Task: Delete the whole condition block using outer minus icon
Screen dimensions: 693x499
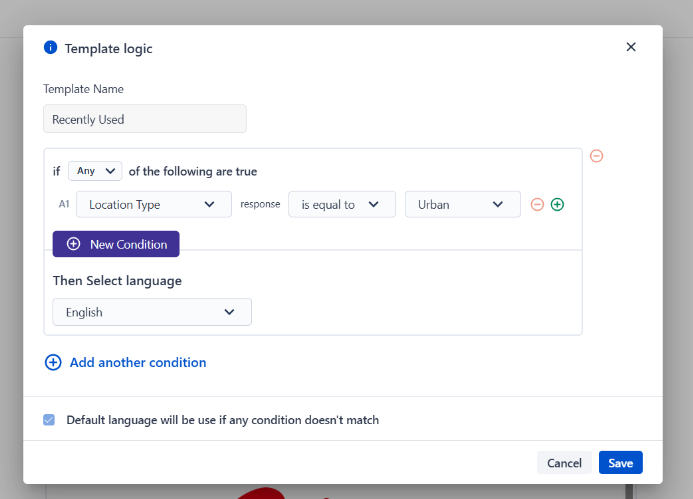Action: (x=597, y=156)
